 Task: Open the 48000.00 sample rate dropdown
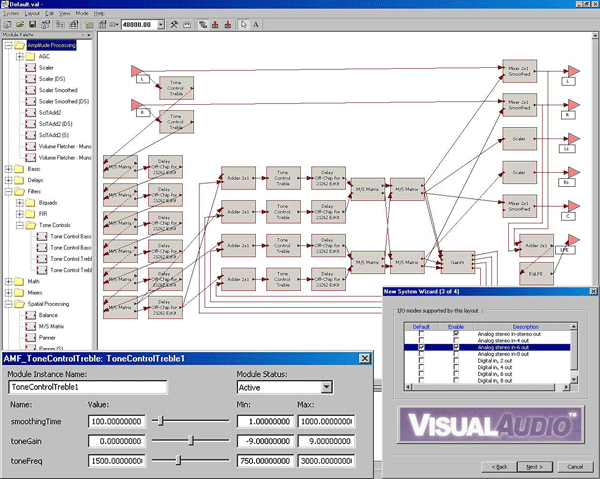pos(161,25)
